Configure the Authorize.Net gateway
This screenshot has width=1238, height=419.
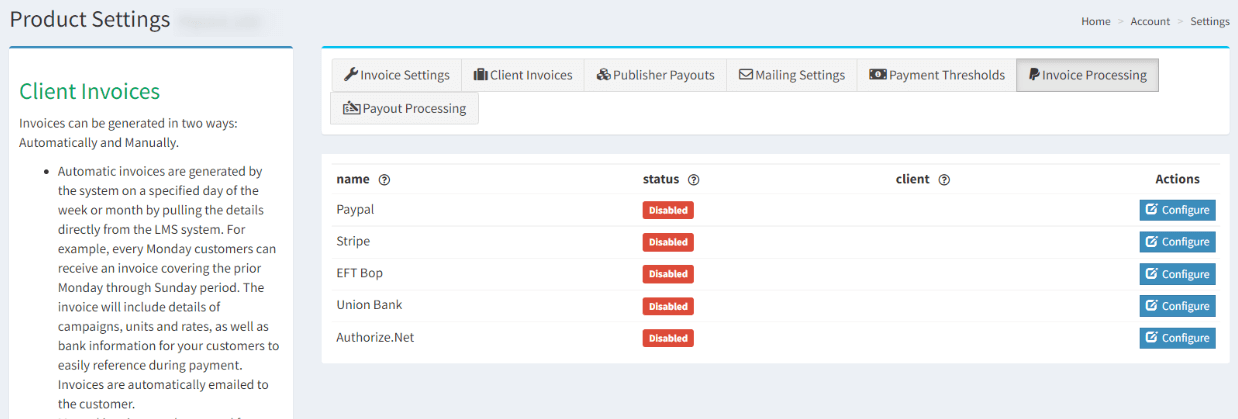[1177, 338]
